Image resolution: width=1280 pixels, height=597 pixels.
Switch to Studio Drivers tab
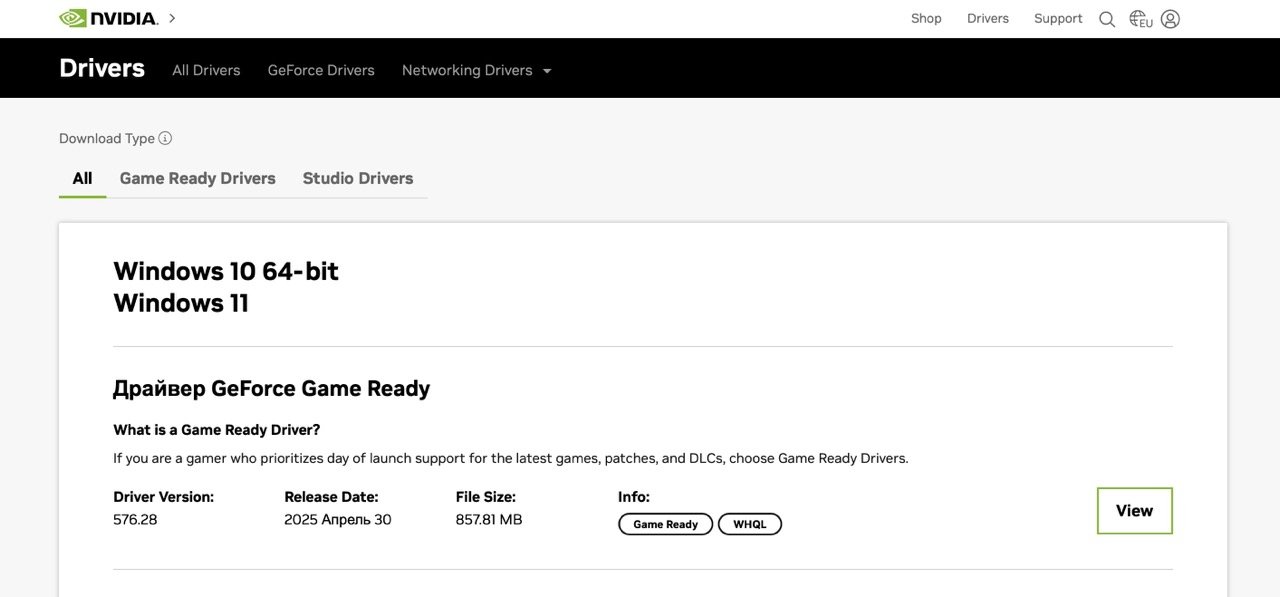(x=358, y=178)
